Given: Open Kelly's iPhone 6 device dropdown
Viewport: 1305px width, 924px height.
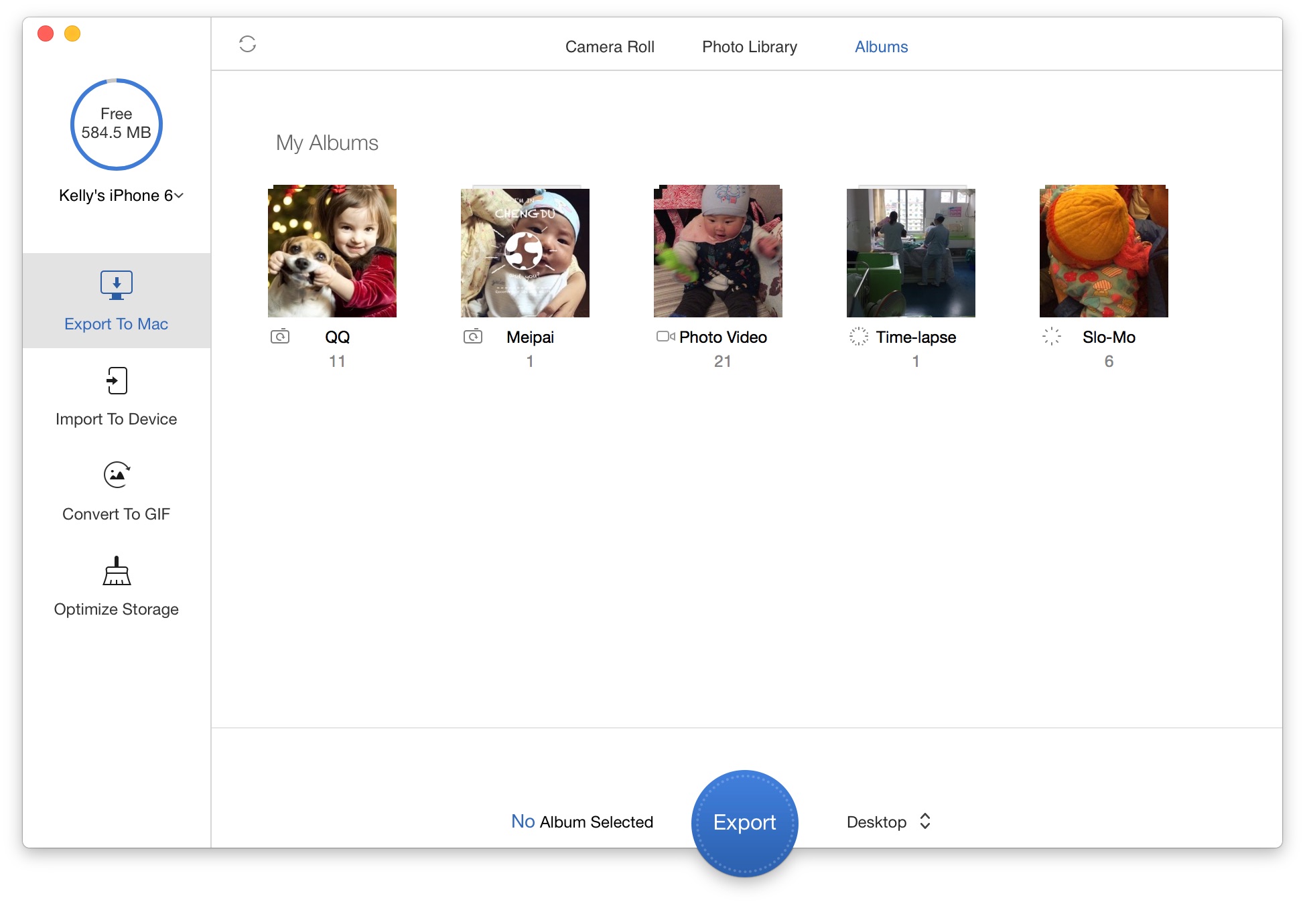Looking at the screenshot, I should coord(121,196).
